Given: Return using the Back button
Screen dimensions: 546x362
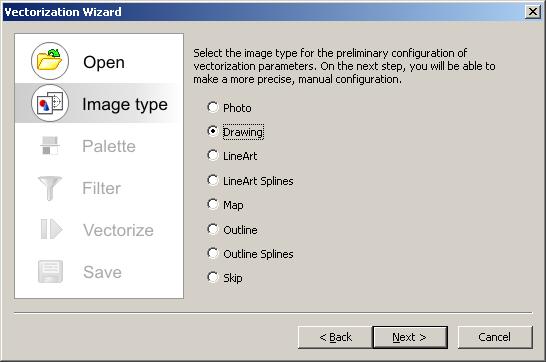Looking at the screenshot, I should coord(335,337).
